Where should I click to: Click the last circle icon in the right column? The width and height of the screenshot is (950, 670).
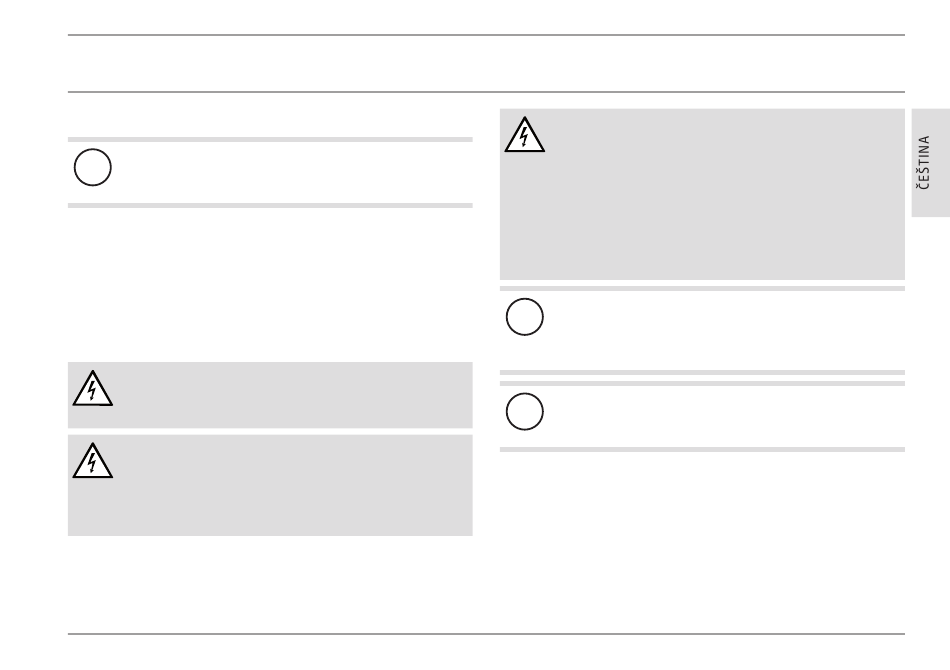(525, 412)
